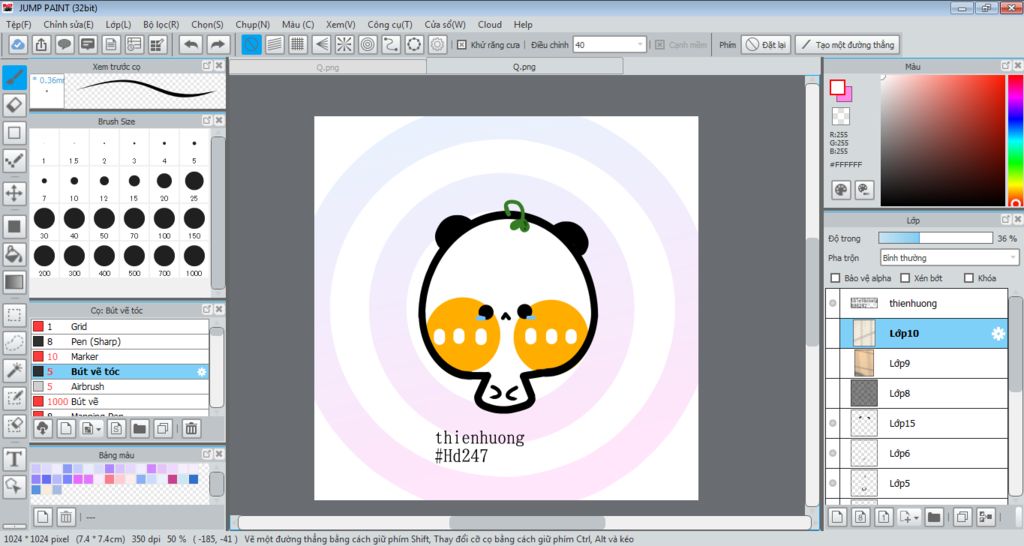Screen dimensions: 1024x546
Task: Select Lớp8 layer thumbnail
Action: tap(864, 394)
